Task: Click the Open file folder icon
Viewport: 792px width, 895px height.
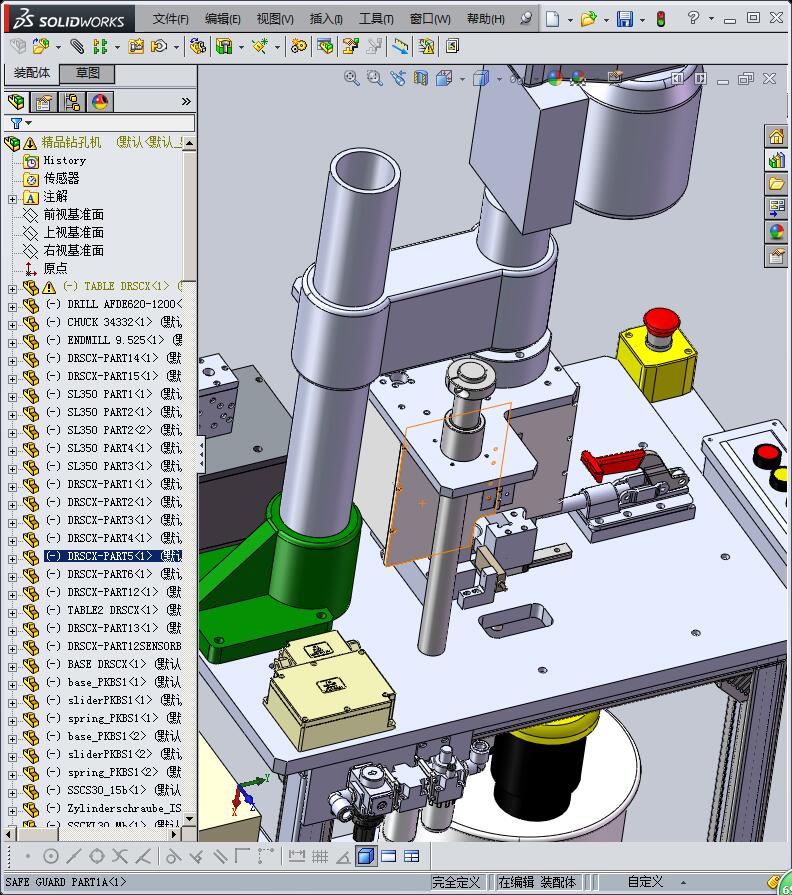Action: pos(588,19)
